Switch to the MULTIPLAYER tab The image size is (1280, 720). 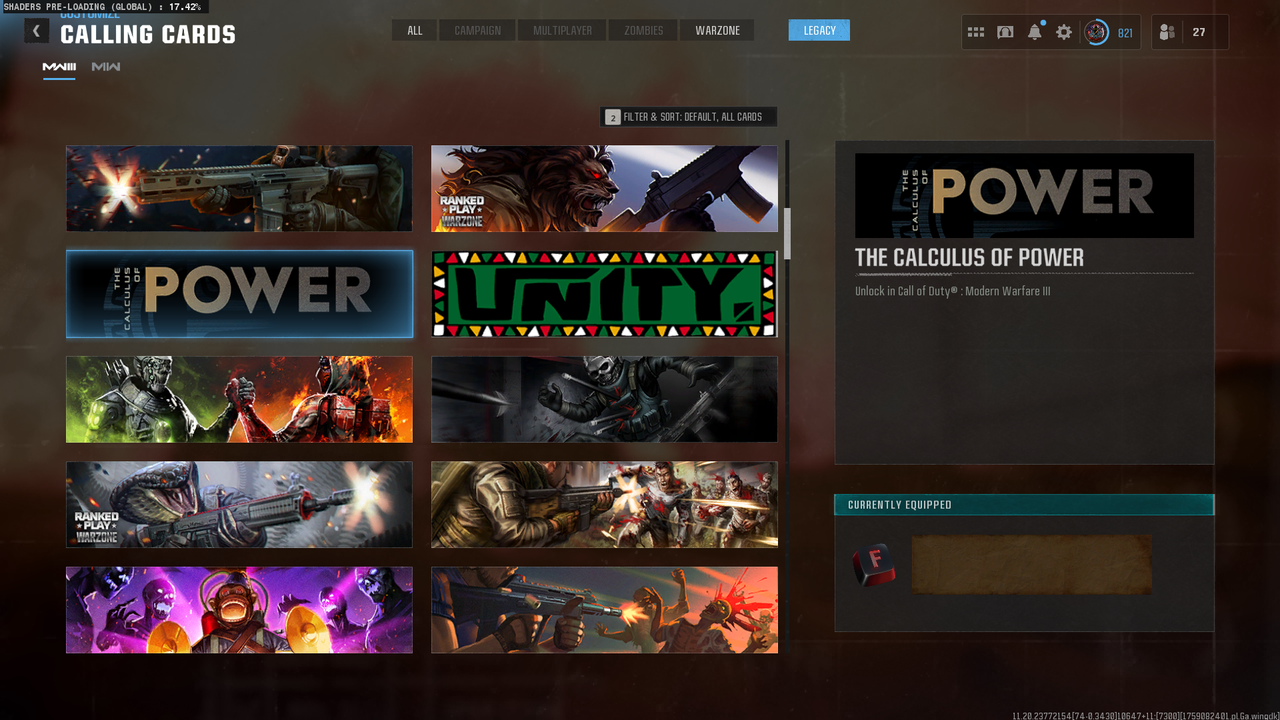click(562, 30)
